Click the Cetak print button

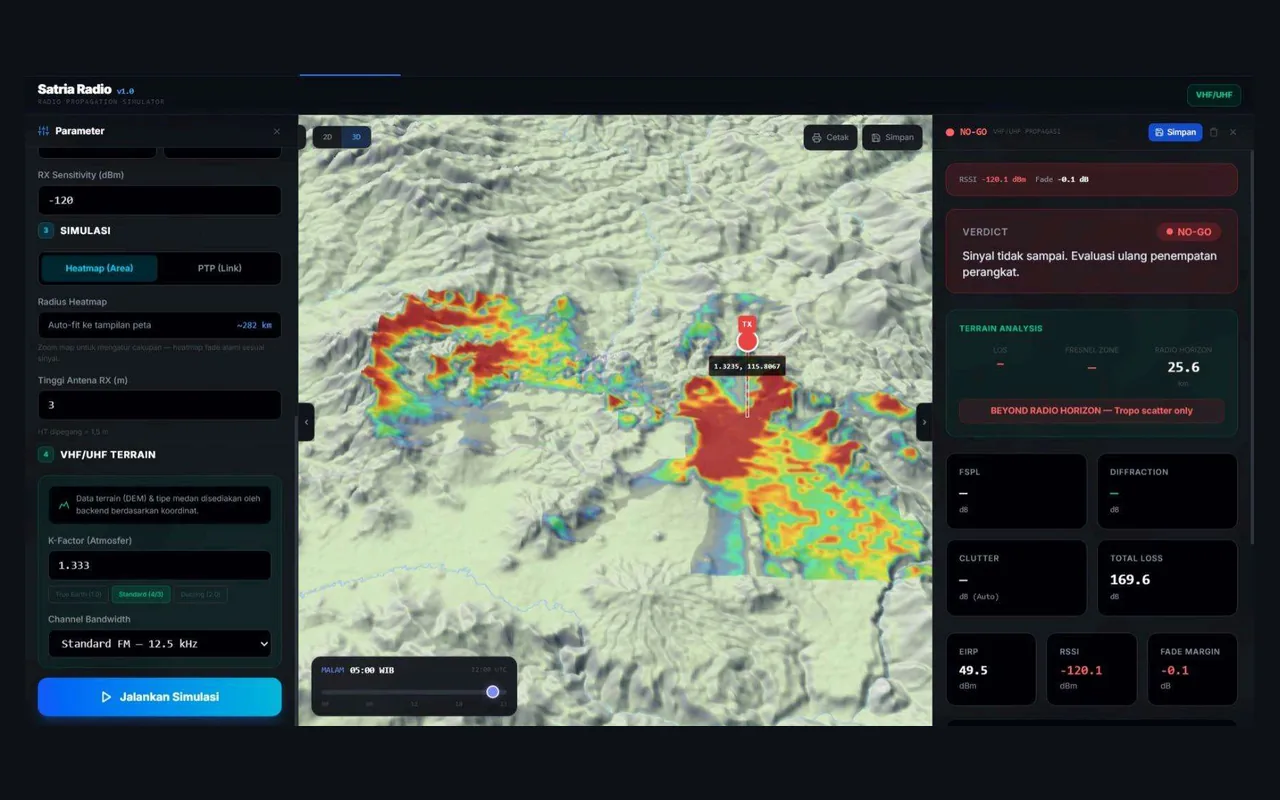(830, 137)
